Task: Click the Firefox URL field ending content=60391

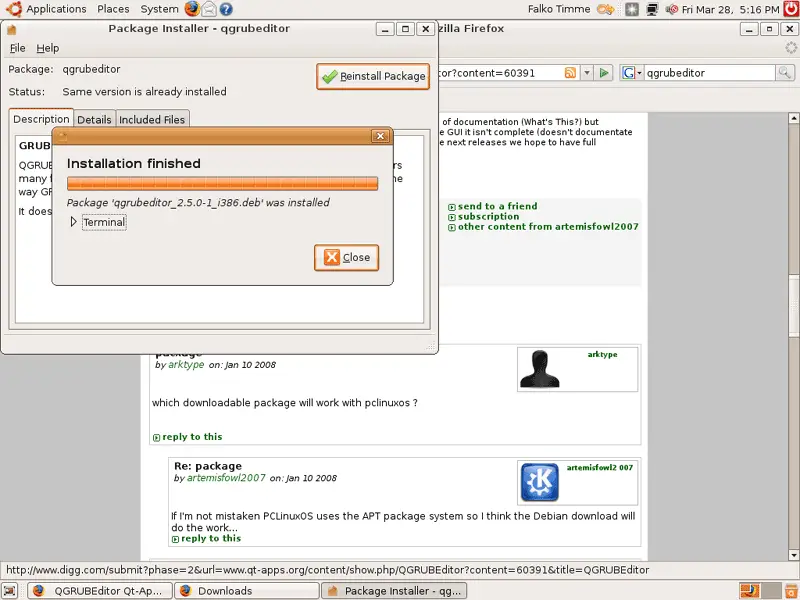Action: coord(500,73)
